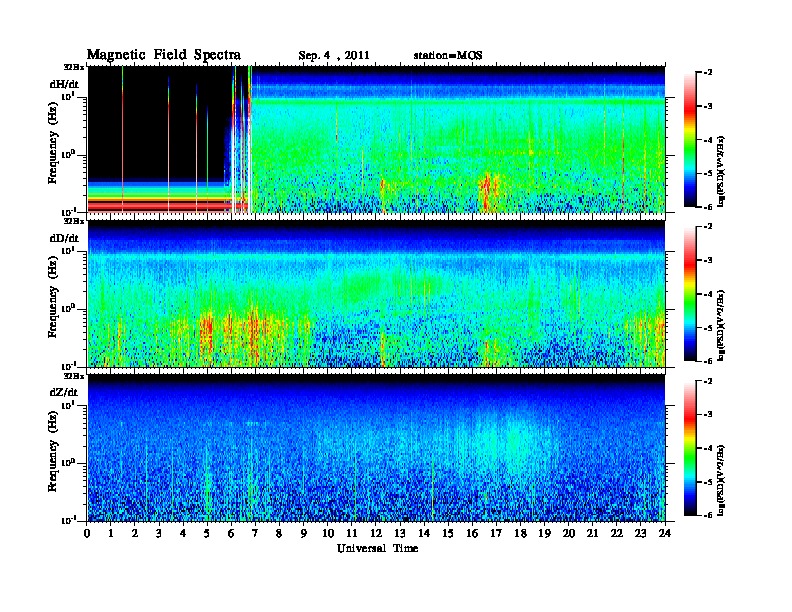This screenshot has width=792, height=612.
Task: Click the "0" hour tick label
Action: (x=87, y=533)
